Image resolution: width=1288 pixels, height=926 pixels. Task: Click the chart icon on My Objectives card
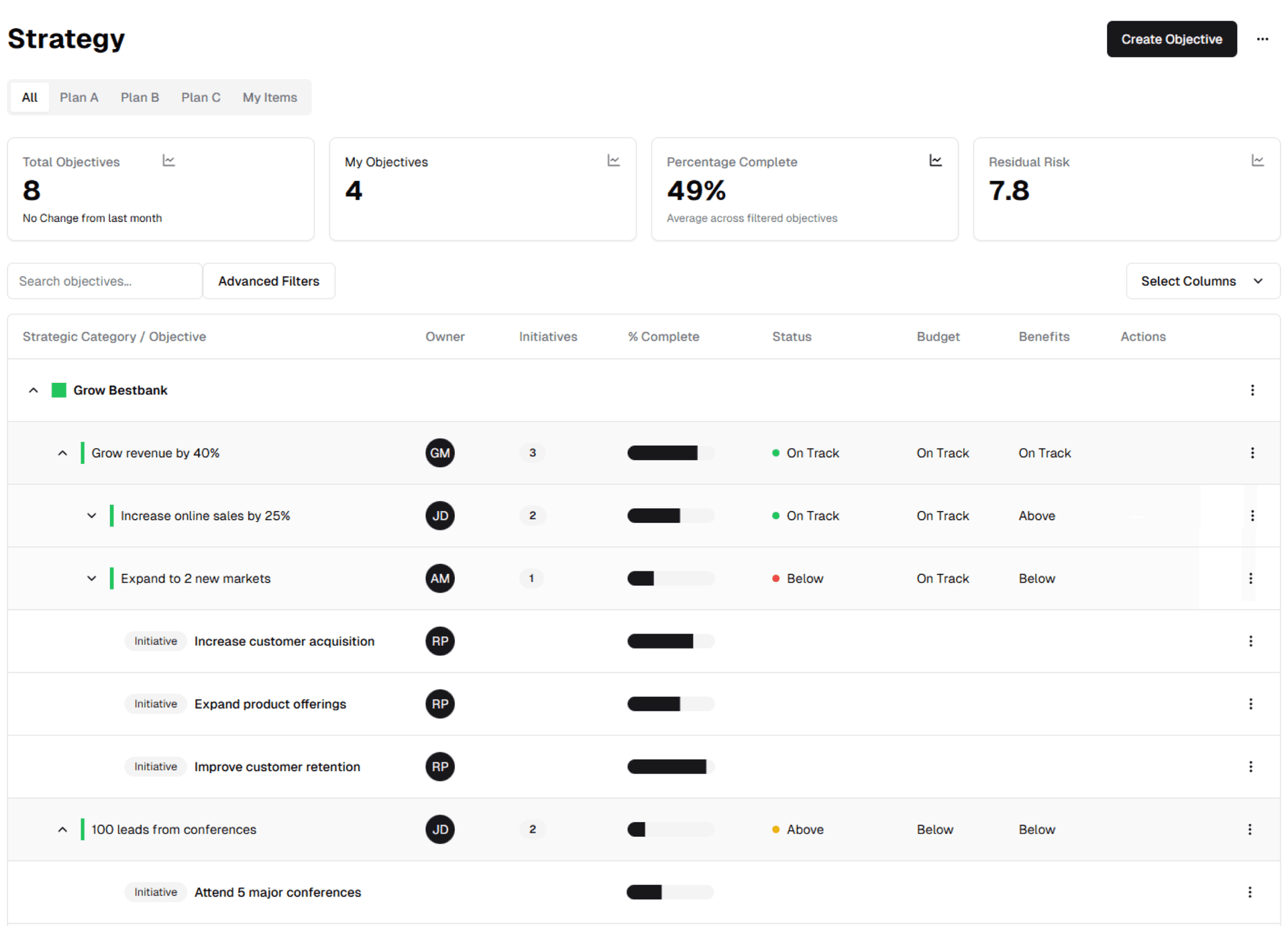click(x=613, y=160)
